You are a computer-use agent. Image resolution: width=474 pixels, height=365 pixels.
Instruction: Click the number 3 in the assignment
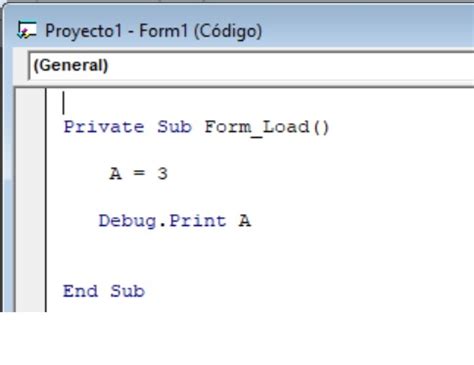[163, 174]
